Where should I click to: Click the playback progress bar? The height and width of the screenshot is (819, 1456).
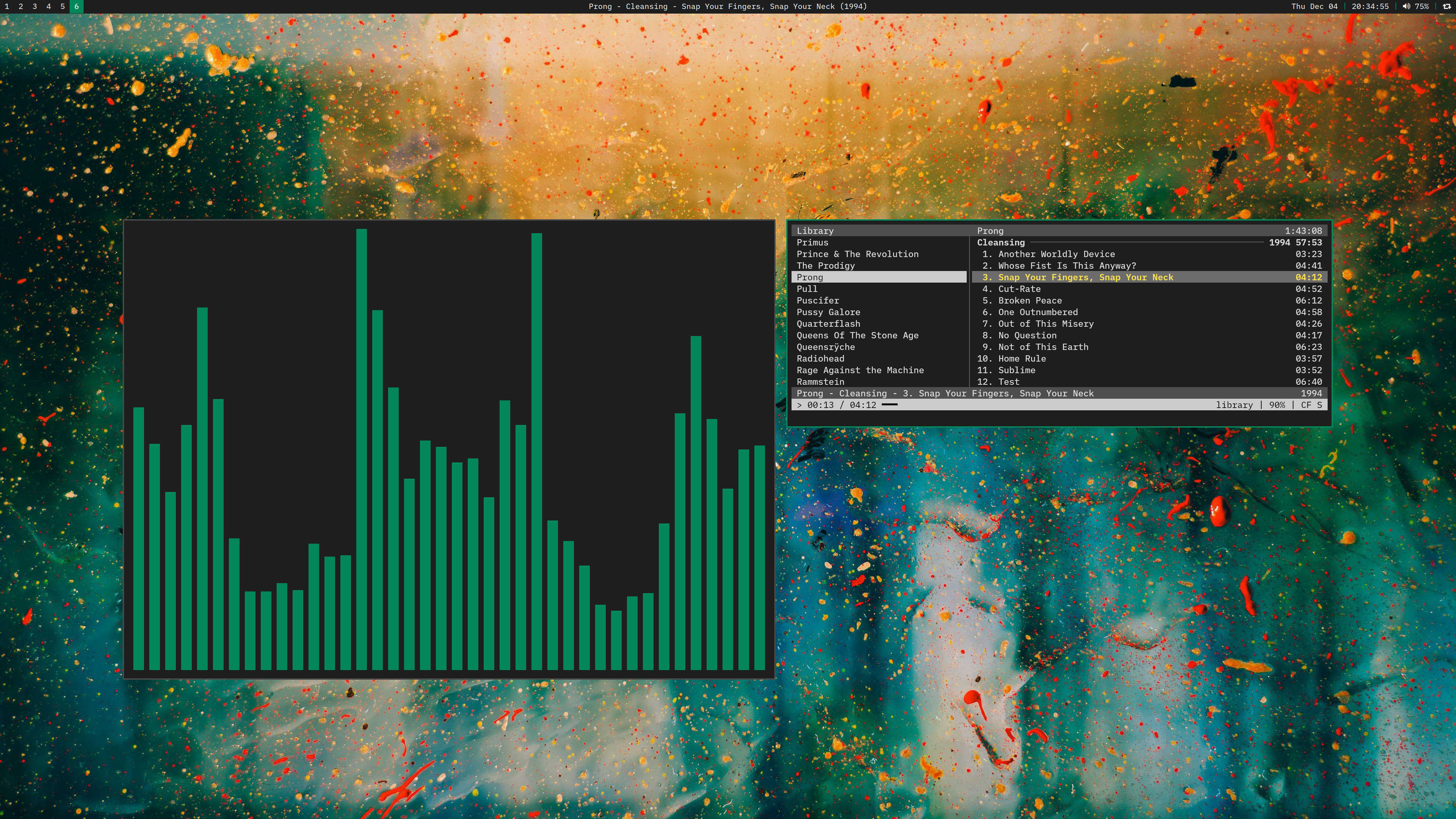[890, 405]
